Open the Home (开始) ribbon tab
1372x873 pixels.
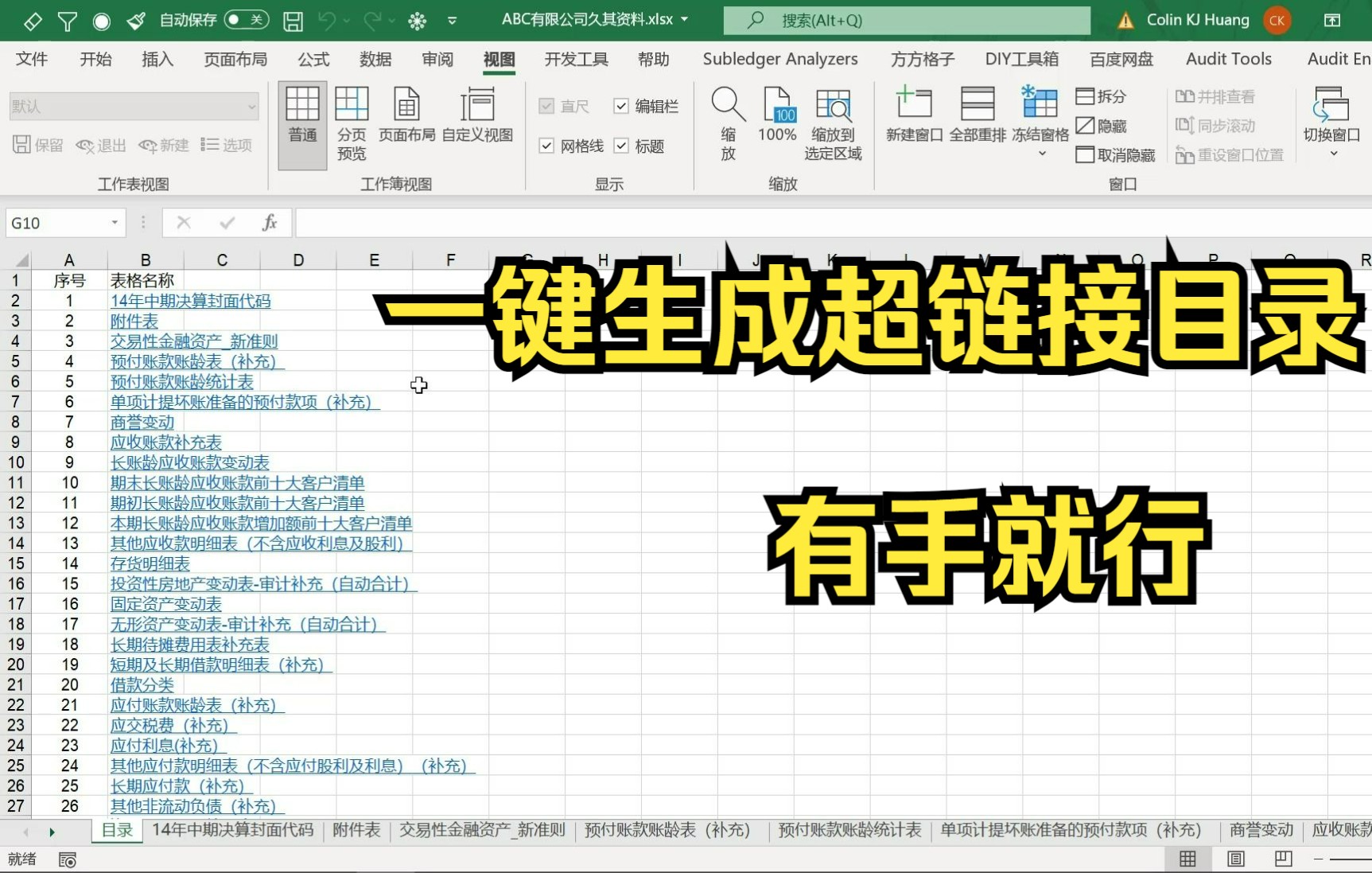(x=95, y=59)
